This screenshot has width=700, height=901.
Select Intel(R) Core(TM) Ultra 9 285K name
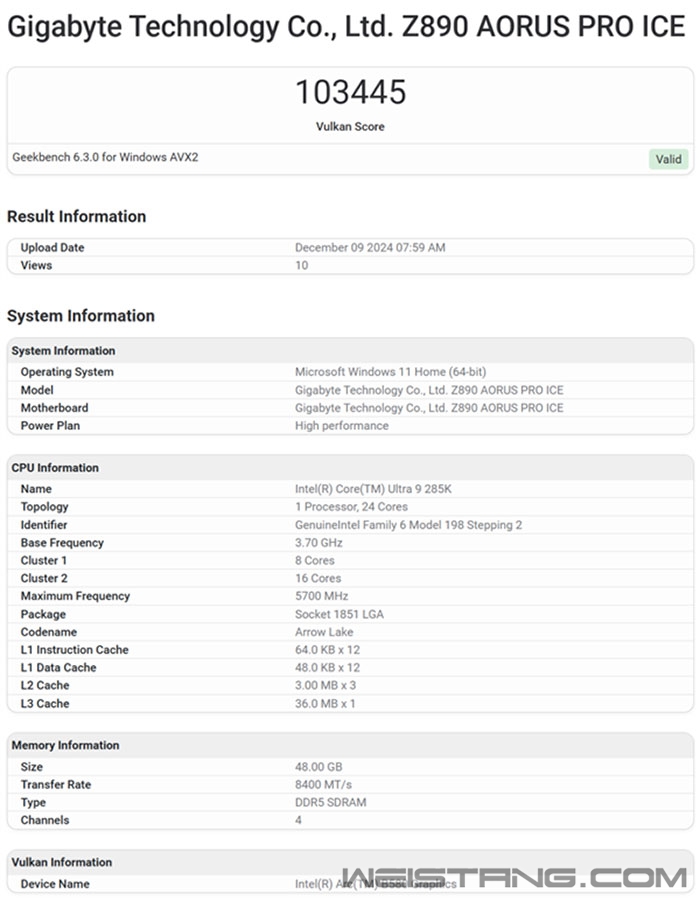click(374, 489)
